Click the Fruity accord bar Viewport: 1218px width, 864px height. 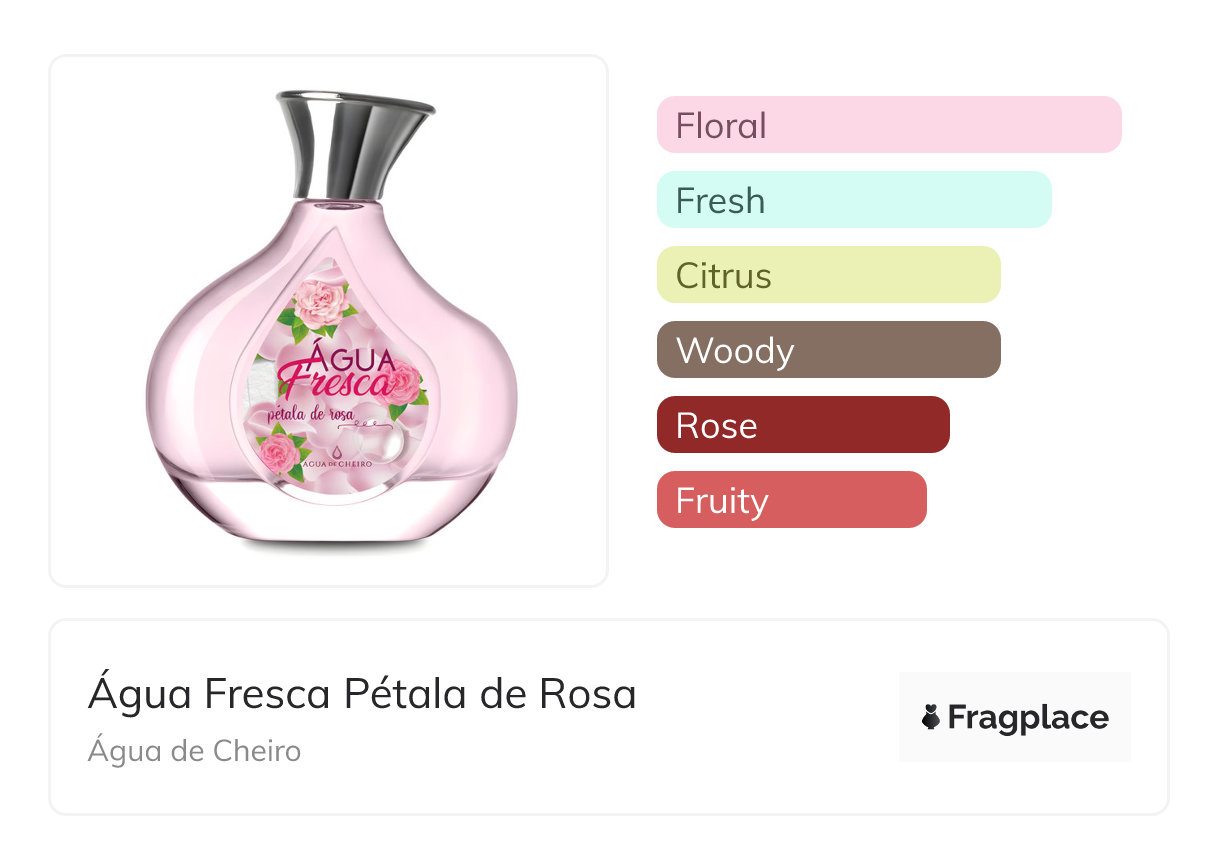click(x=791, y=500)
